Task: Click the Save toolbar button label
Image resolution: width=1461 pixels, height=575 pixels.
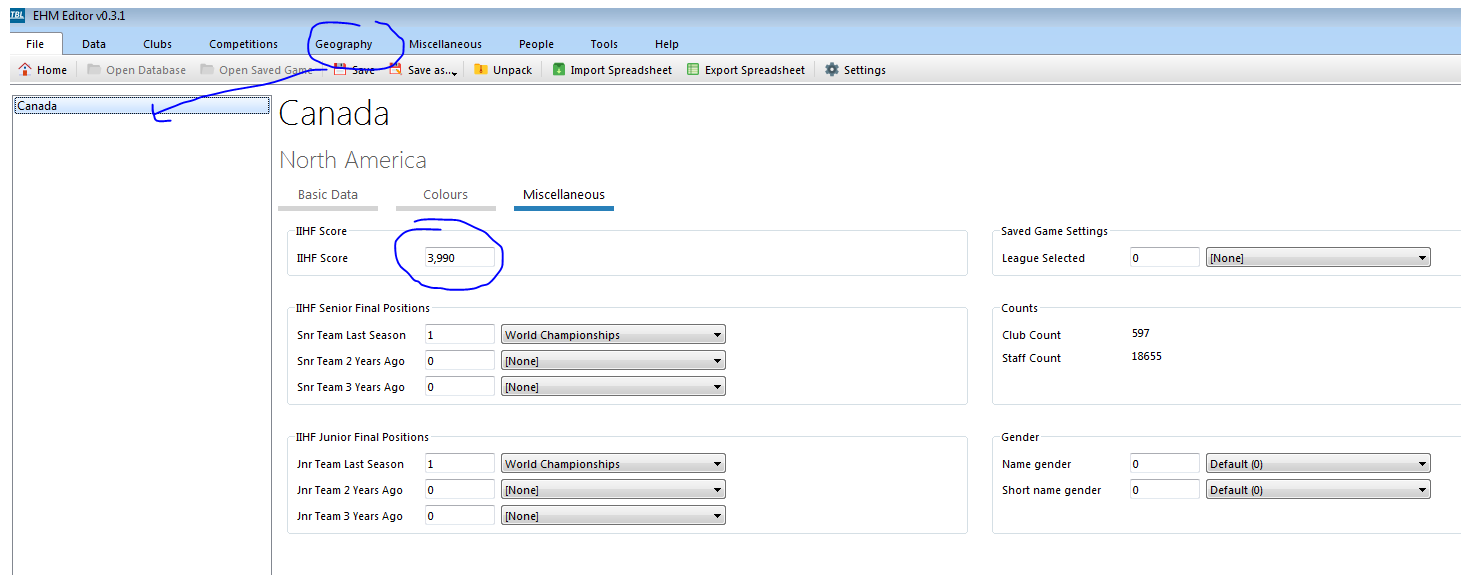Action: click(x=363, y=70)
